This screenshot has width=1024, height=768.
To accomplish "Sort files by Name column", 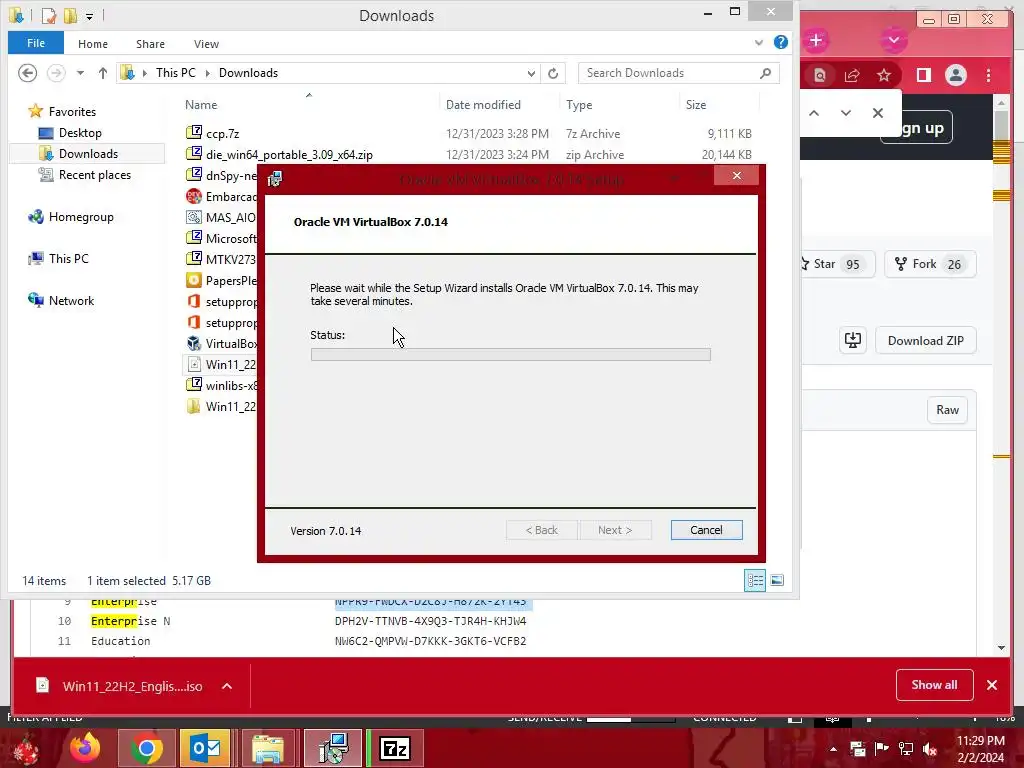I will pos(200,104).
